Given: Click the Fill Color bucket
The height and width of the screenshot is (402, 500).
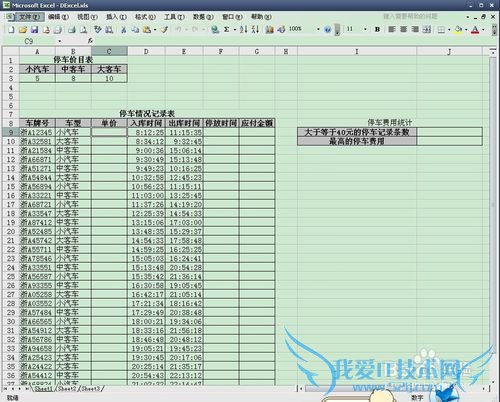Looking at the screenshot, I should point(458,30).
